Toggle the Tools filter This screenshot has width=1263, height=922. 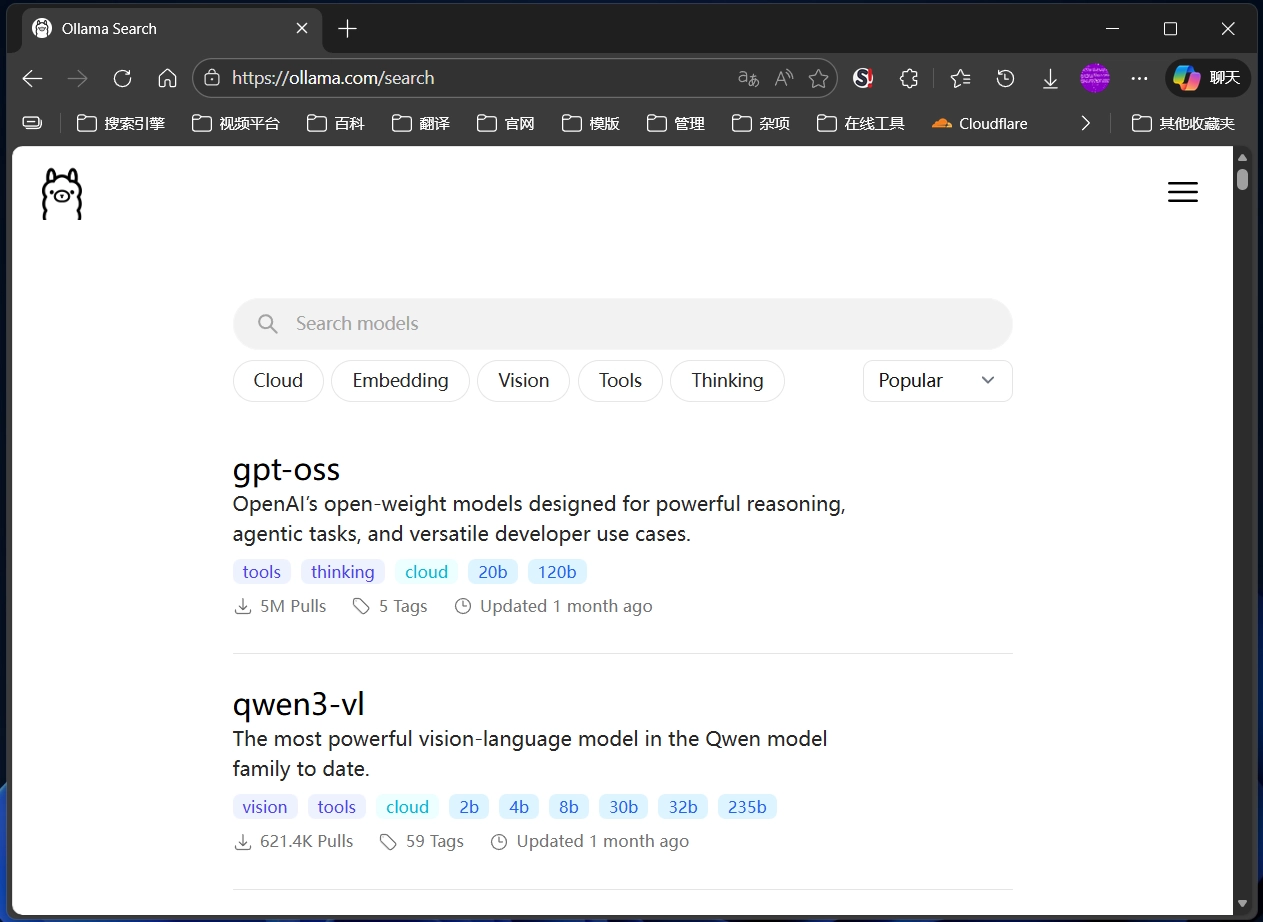[x=620, y=381]
